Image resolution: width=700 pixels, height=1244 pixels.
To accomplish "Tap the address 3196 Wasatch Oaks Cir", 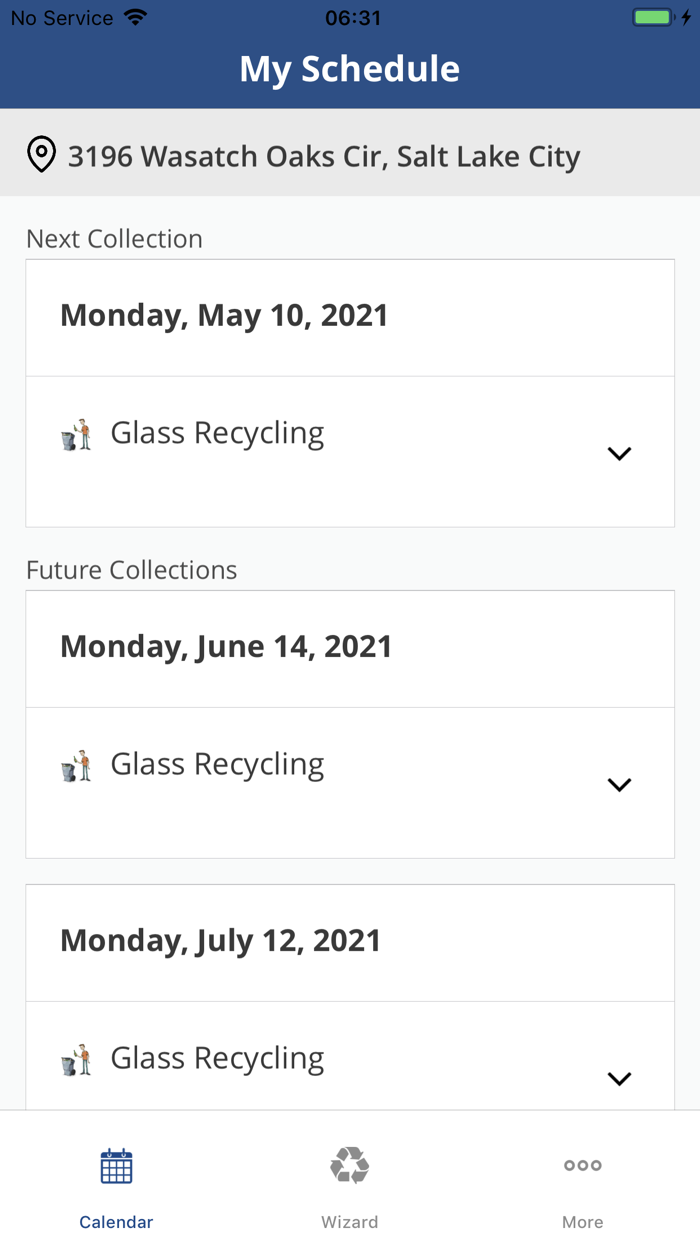I will (323, 155).
